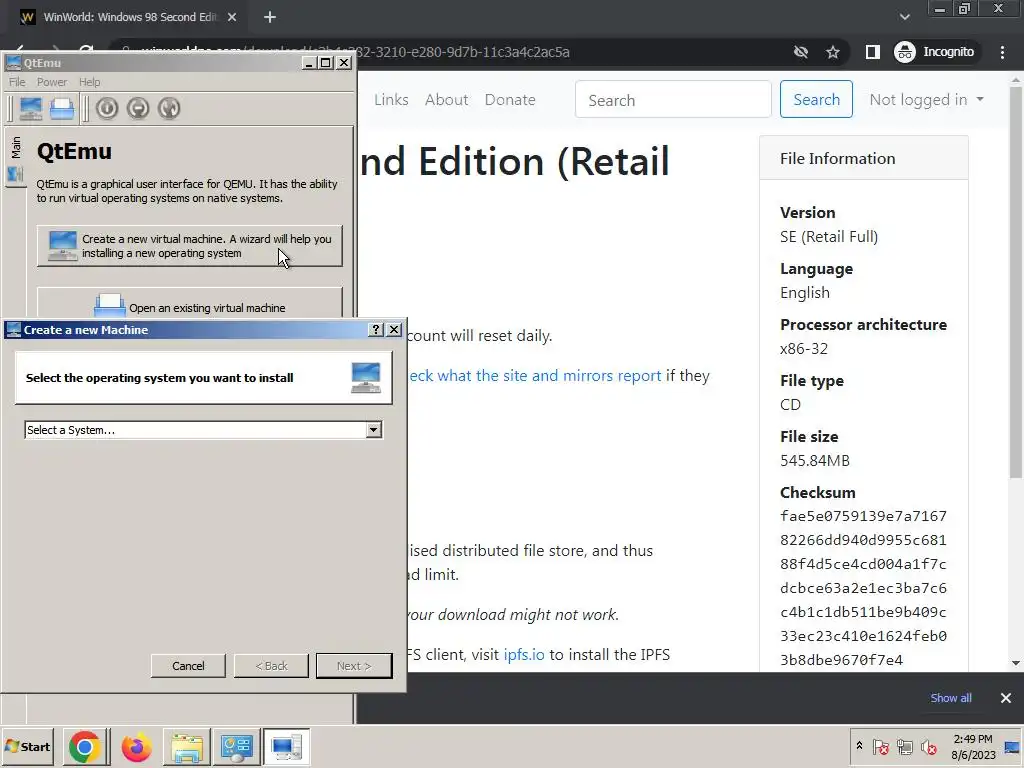Show hidden system tray icons
This screenshot has height=768, width=1024.
coord(859,746)
